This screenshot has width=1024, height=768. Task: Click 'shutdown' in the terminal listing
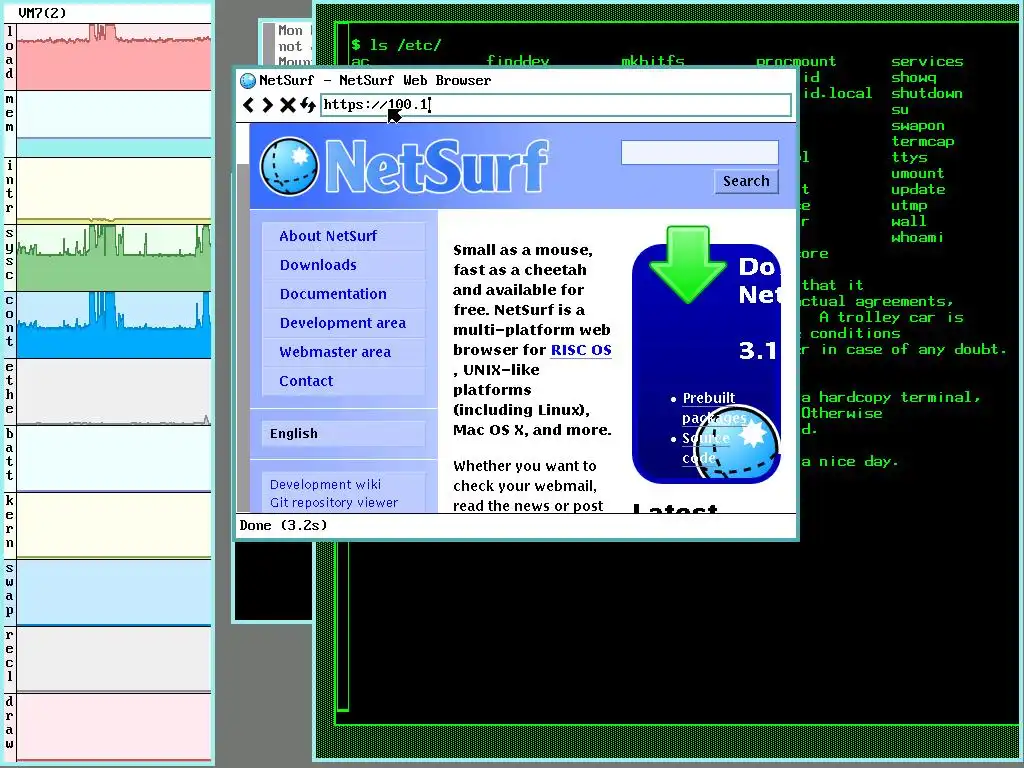coord(927,93)
